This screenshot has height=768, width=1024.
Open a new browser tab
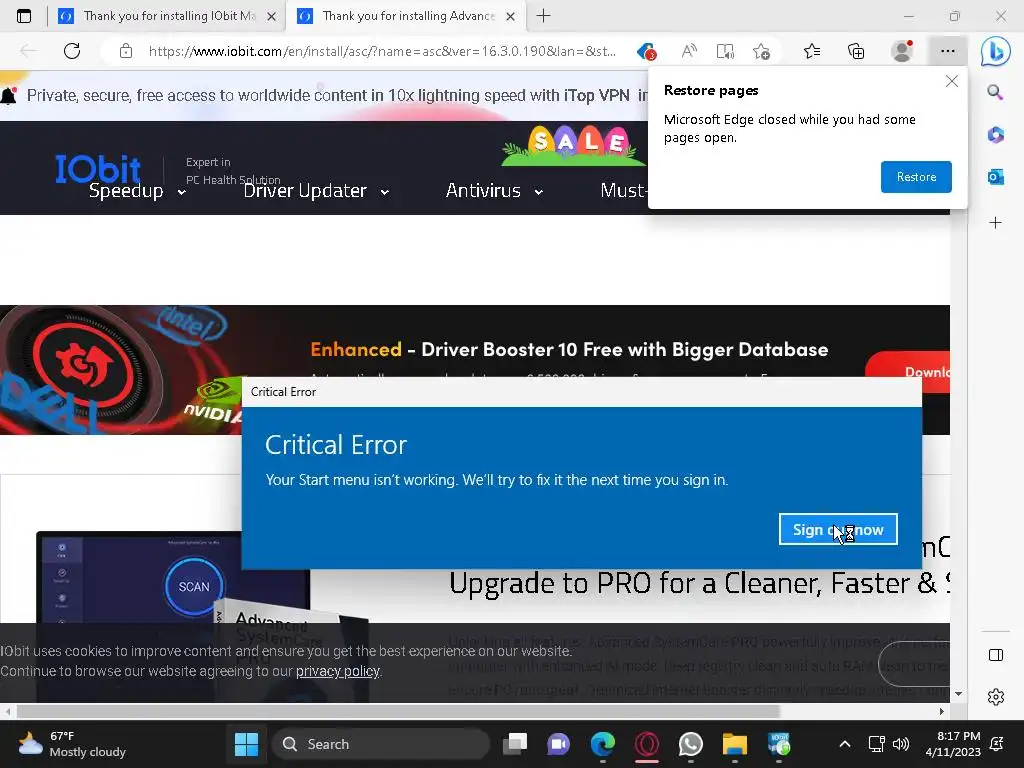point(543,16)
